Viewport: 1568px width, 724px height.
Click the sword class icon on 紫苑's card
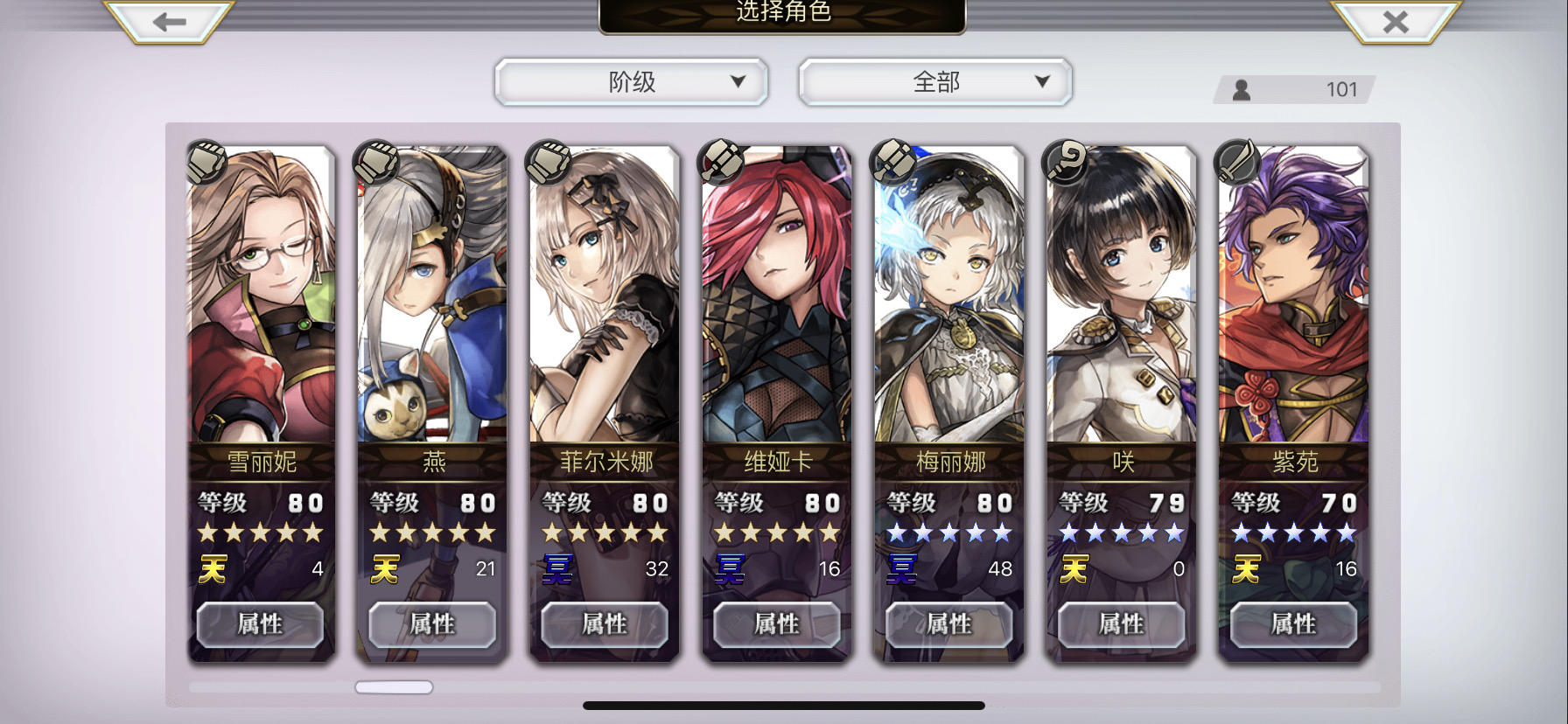(1237, 162)
